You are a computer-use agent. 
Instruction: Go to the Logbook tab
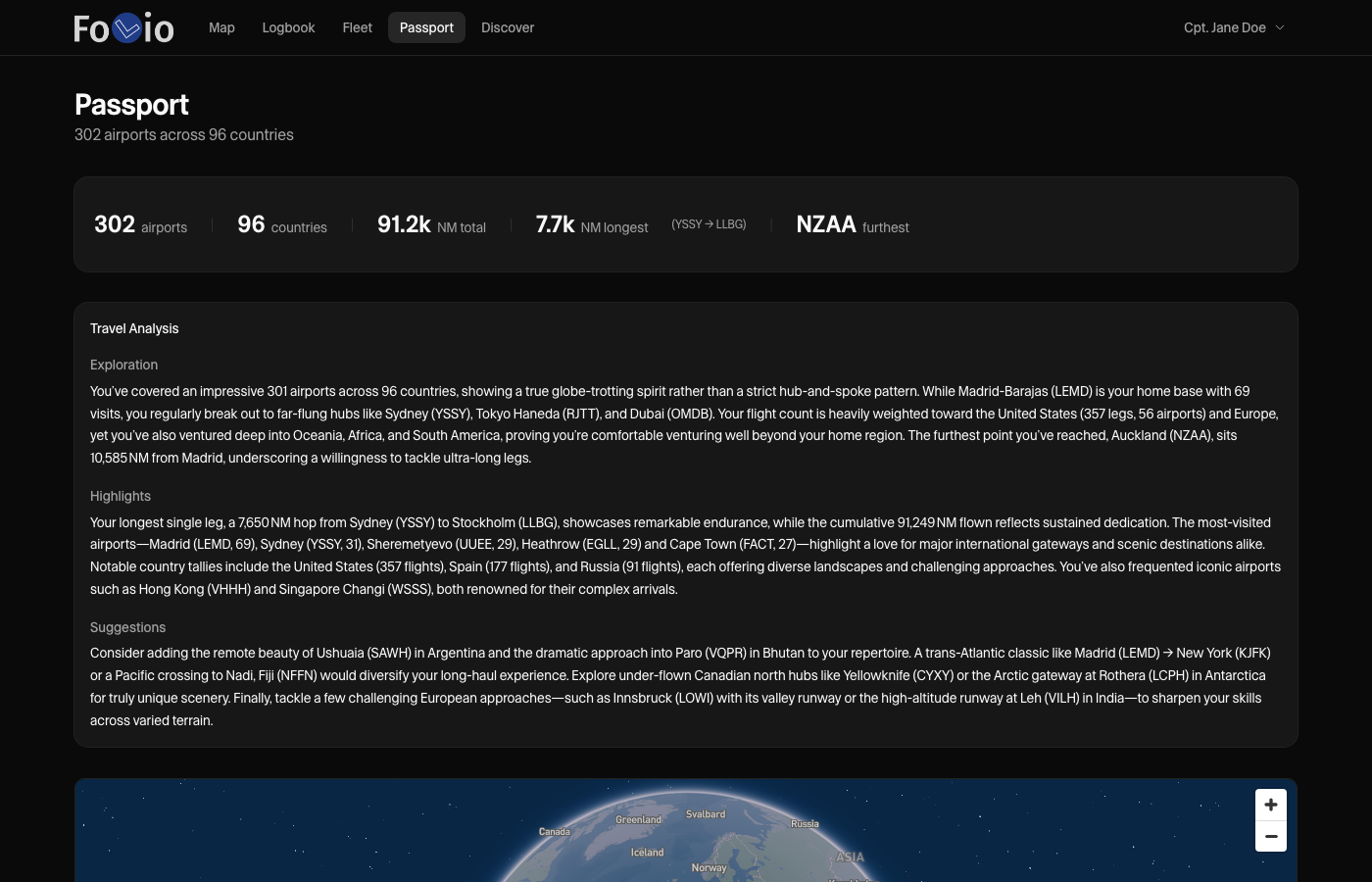(288, 27)
